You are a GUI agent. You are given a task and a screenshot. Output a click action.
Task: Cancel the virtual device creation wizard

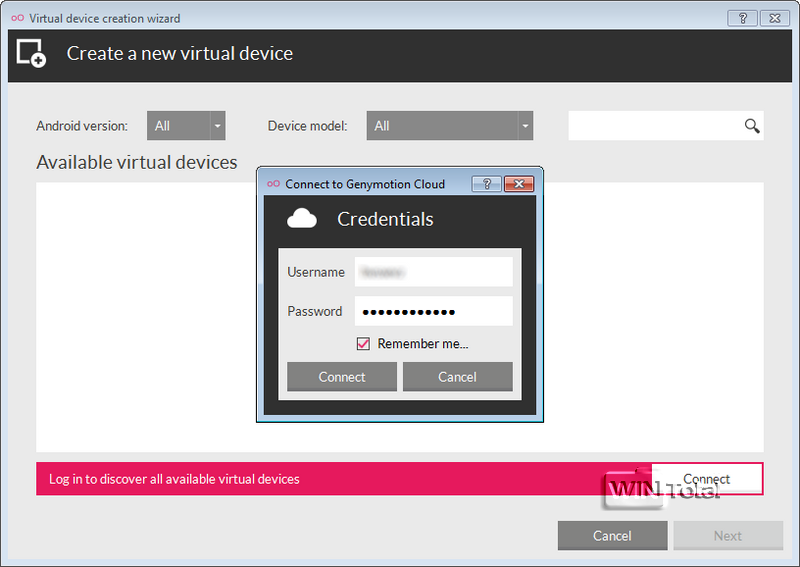(612, 535)
